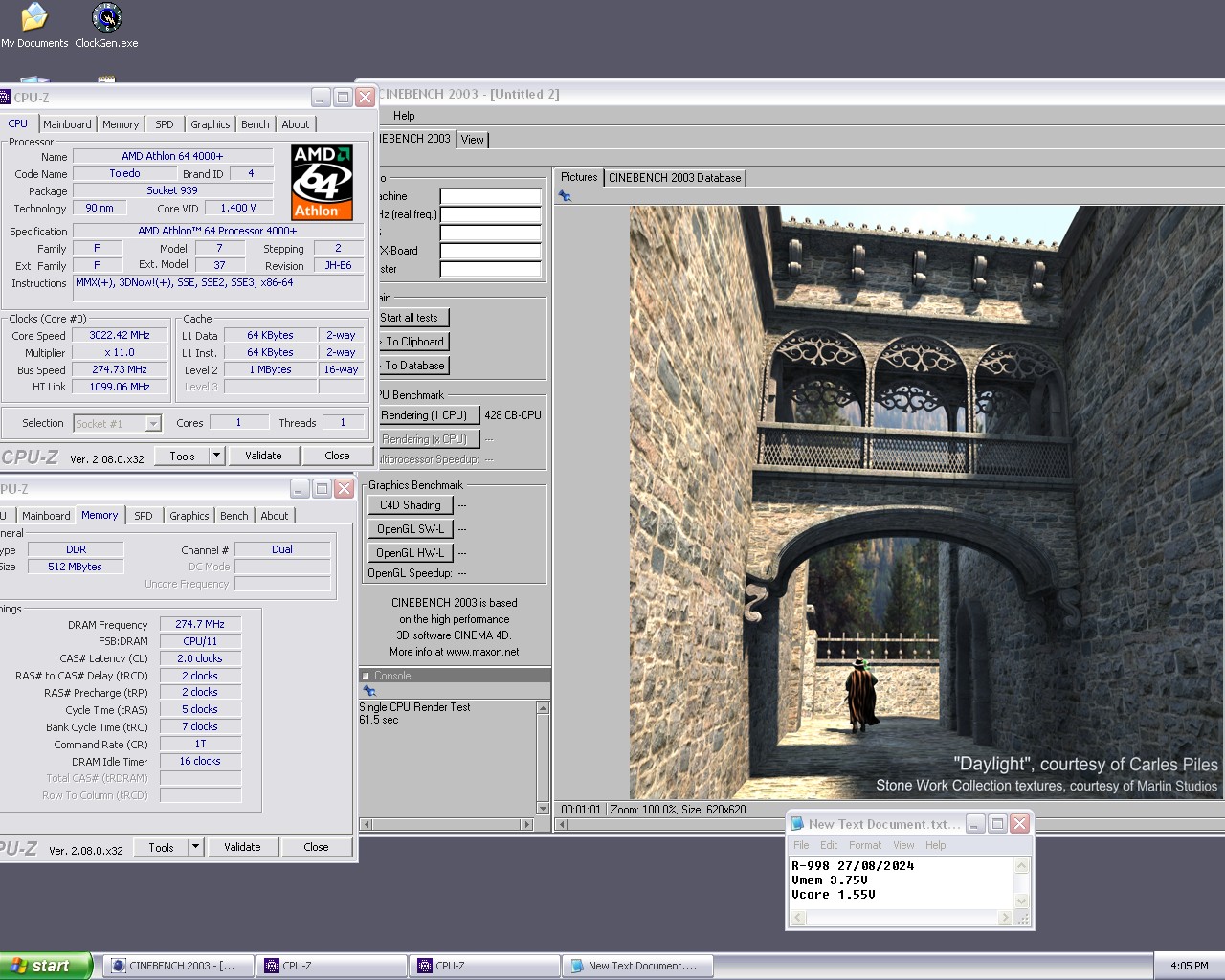Run OpenGL SW-L benchmark
Viewport: 1225px width, 980px height.
coord(411,529)
